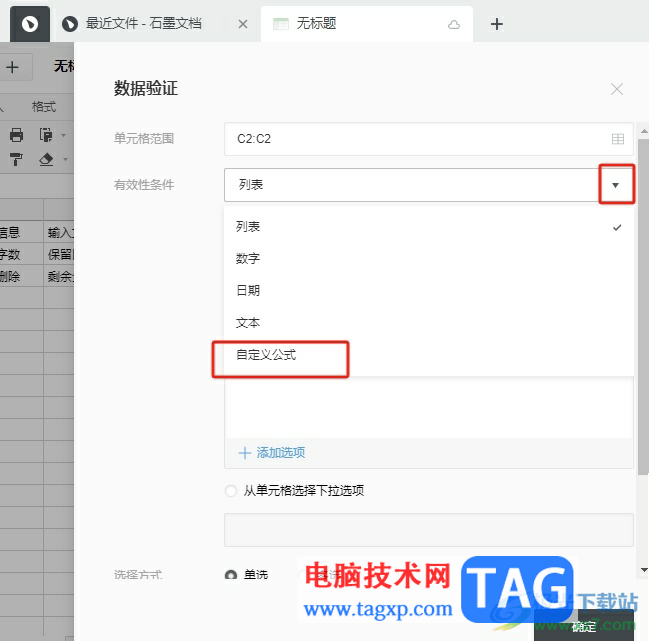The image size is (649, 641).
Task: Click the cloud sync icon in 无标题 tab
Action: coord(454,24)
